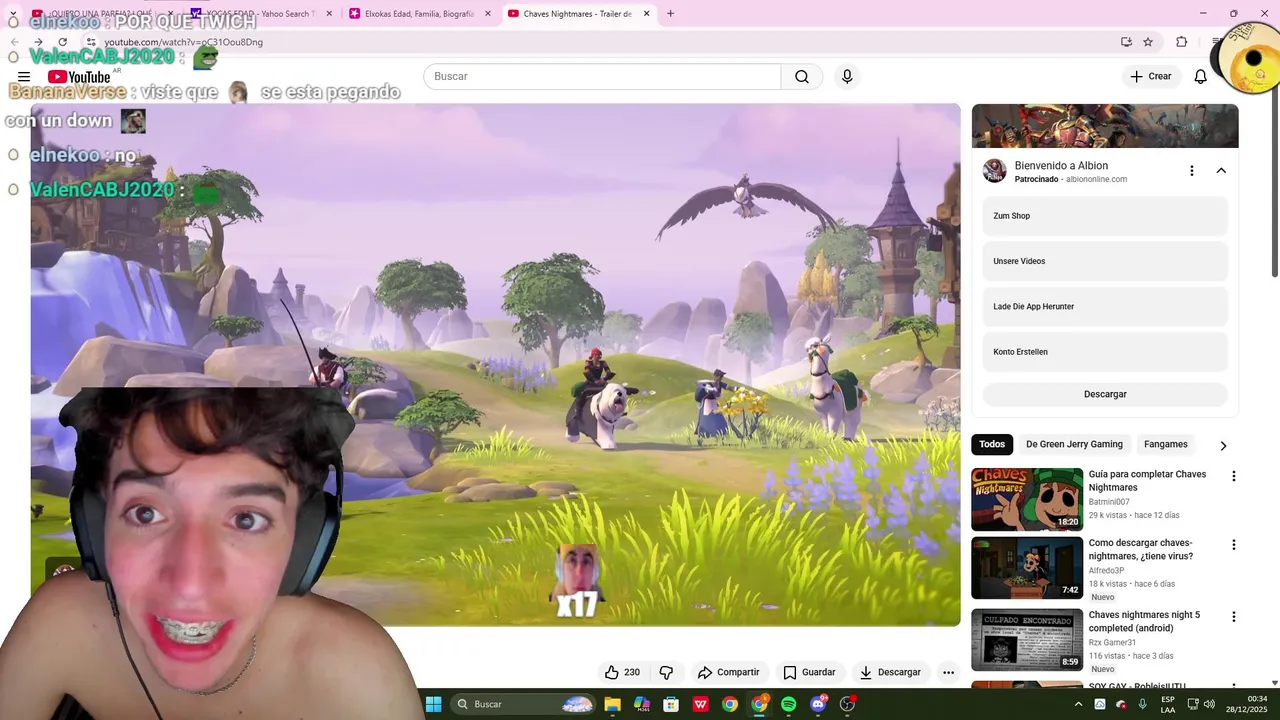Switch to the Elxokas Edad, Familia tab
The image size is (1280, 720).
click(420, 14)
